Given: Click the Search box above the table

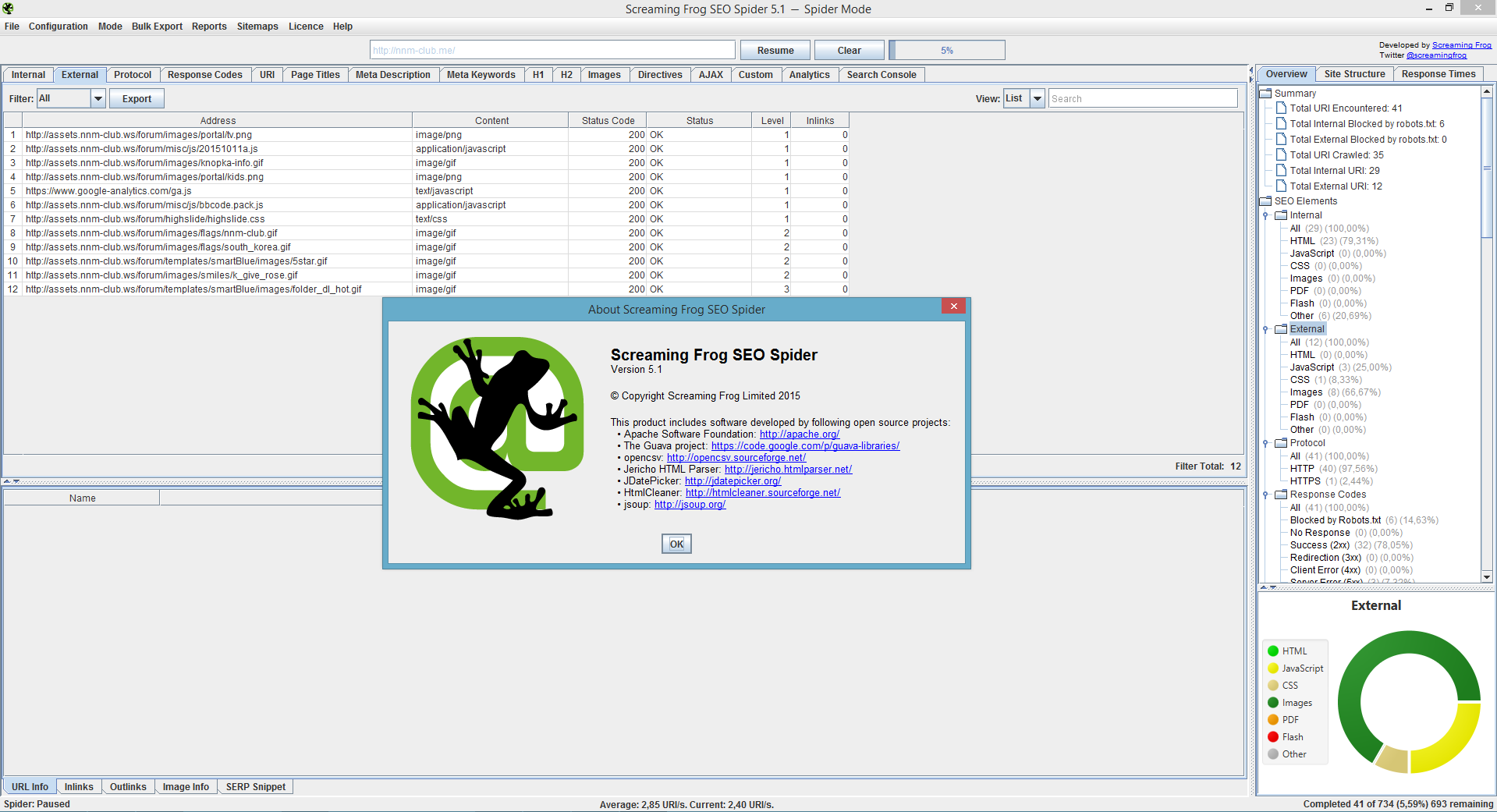Looking at the screenshot, I should tap(1143, 99).
